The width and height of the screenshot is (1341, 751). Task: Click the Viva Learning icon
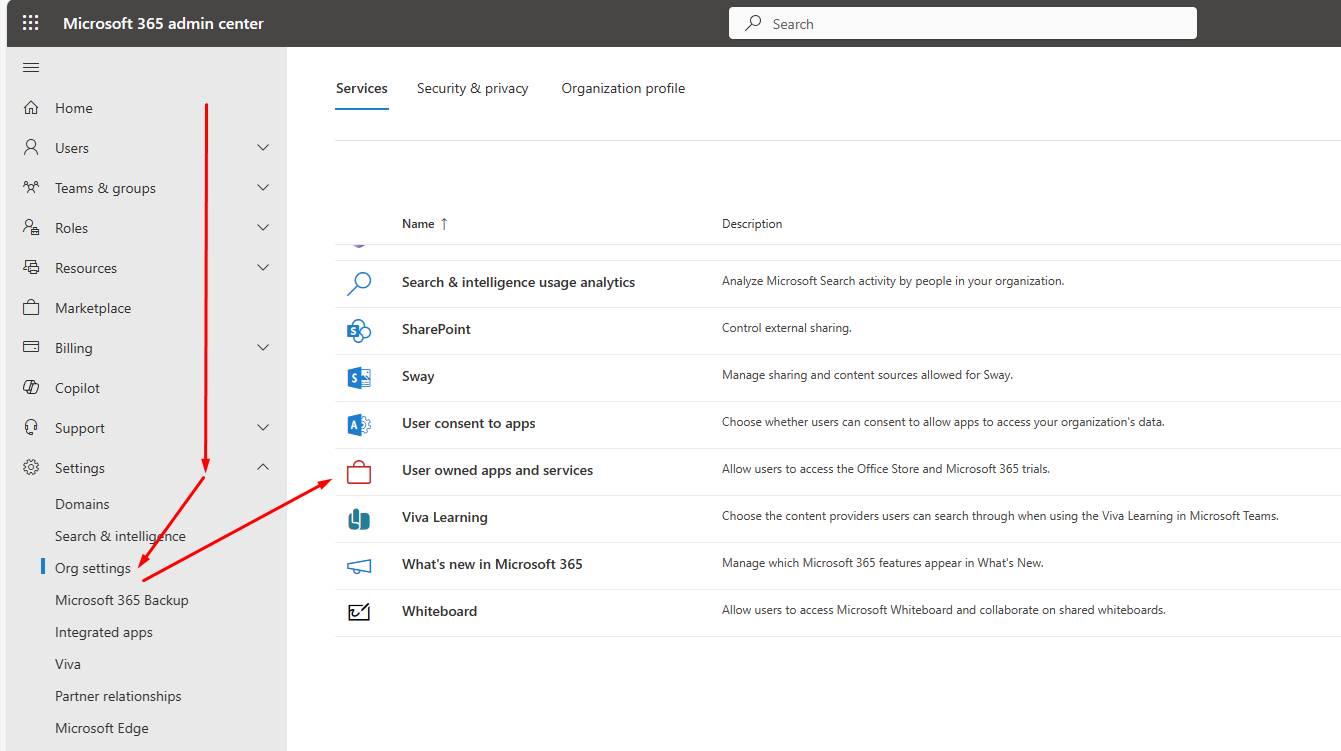pos(359,518)
